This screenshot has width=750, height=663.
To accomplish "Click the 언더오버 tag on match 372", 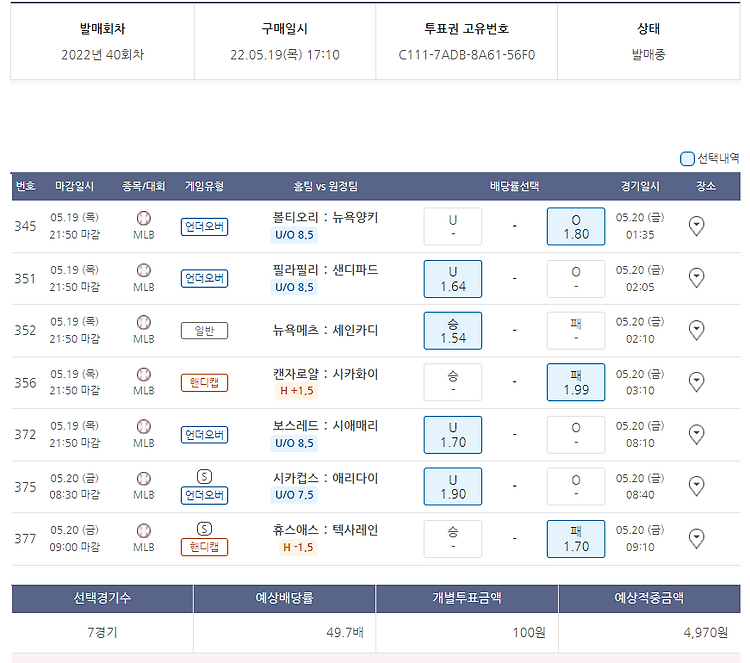I will point(204,435).
